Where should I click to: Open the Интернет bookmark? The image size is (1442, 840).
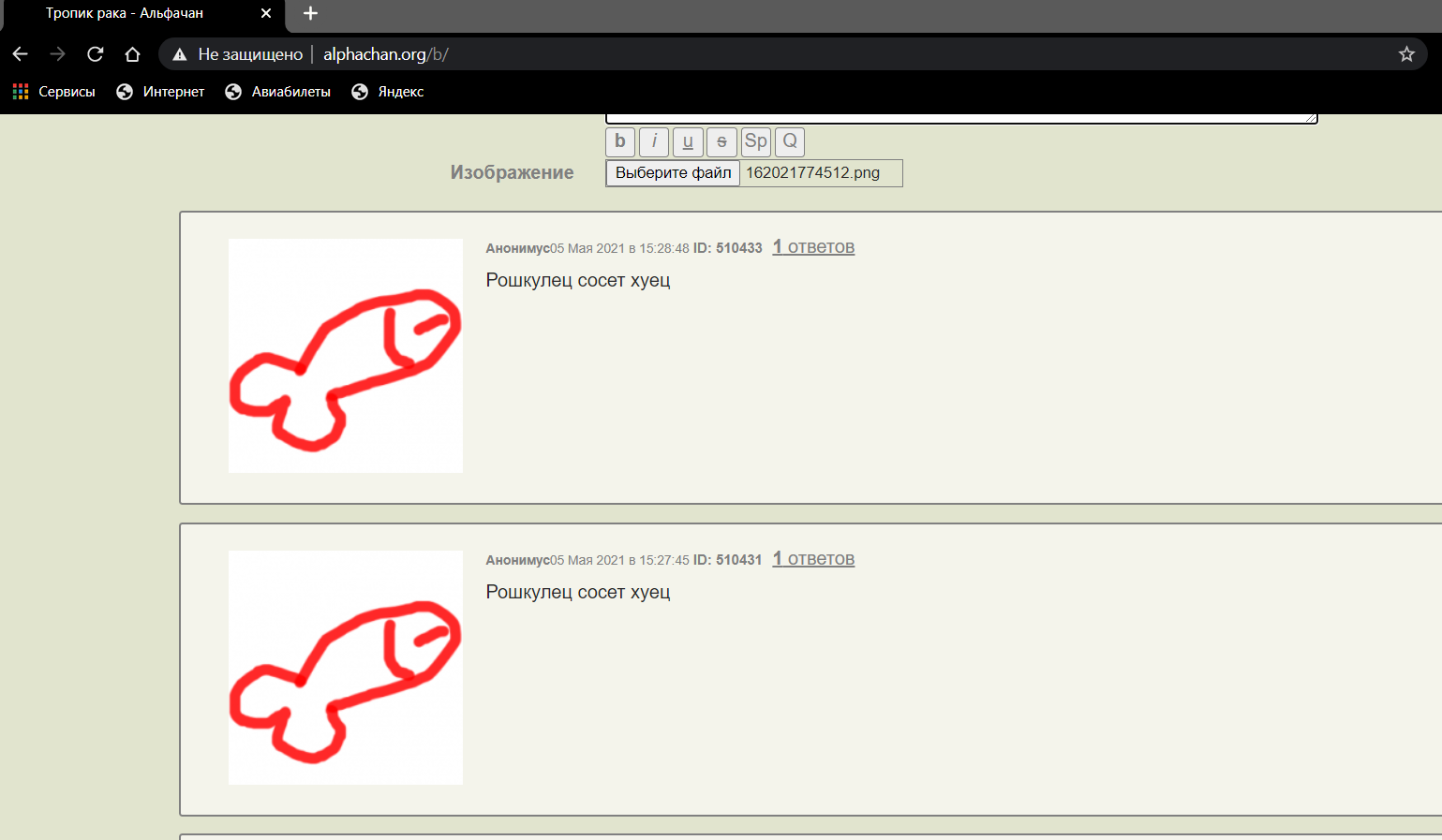click(x=160, y=92)
